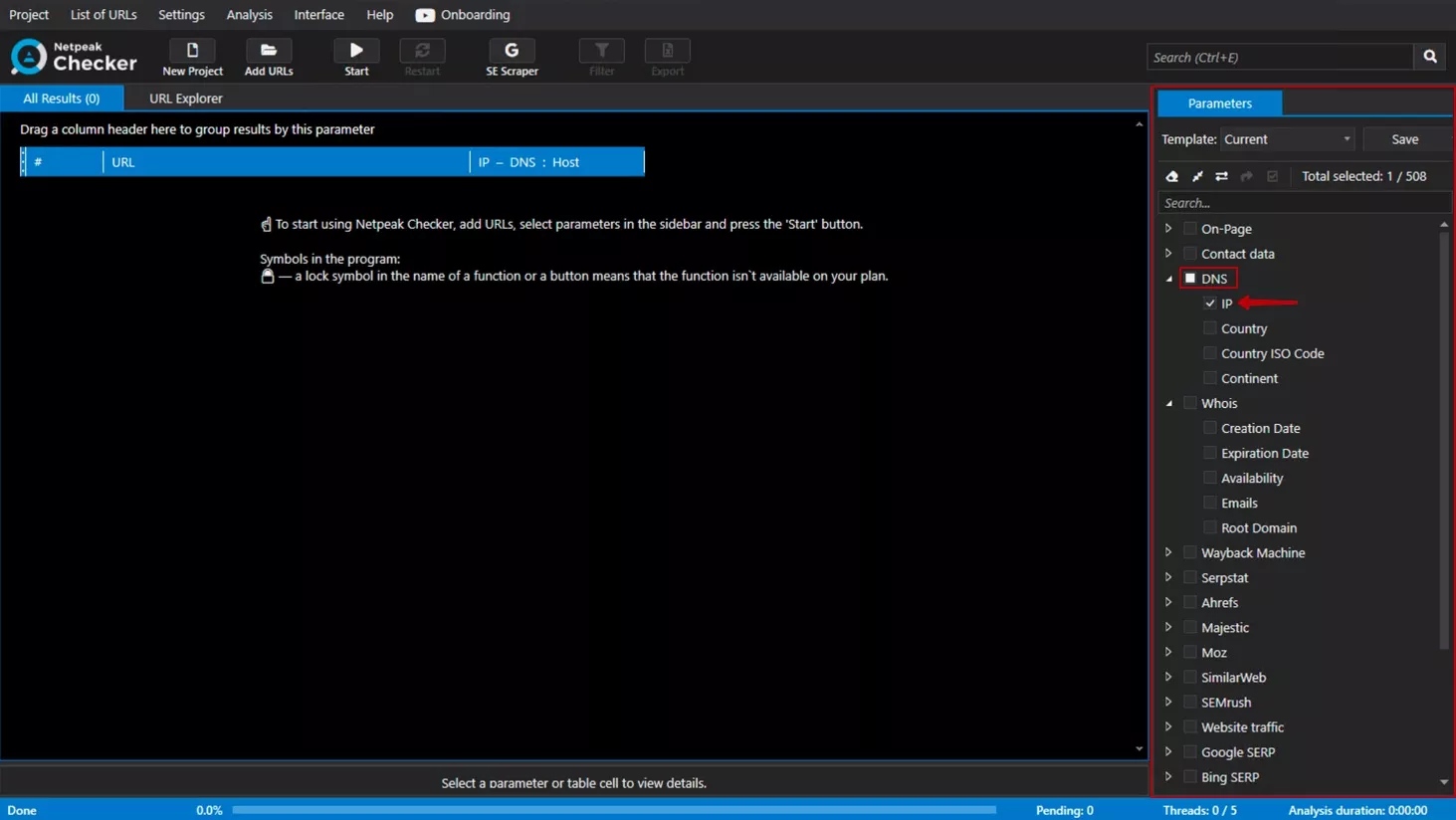Select the SimilarWeb tree item
The image size is (1456, 820).
[x=1233, y=678]
